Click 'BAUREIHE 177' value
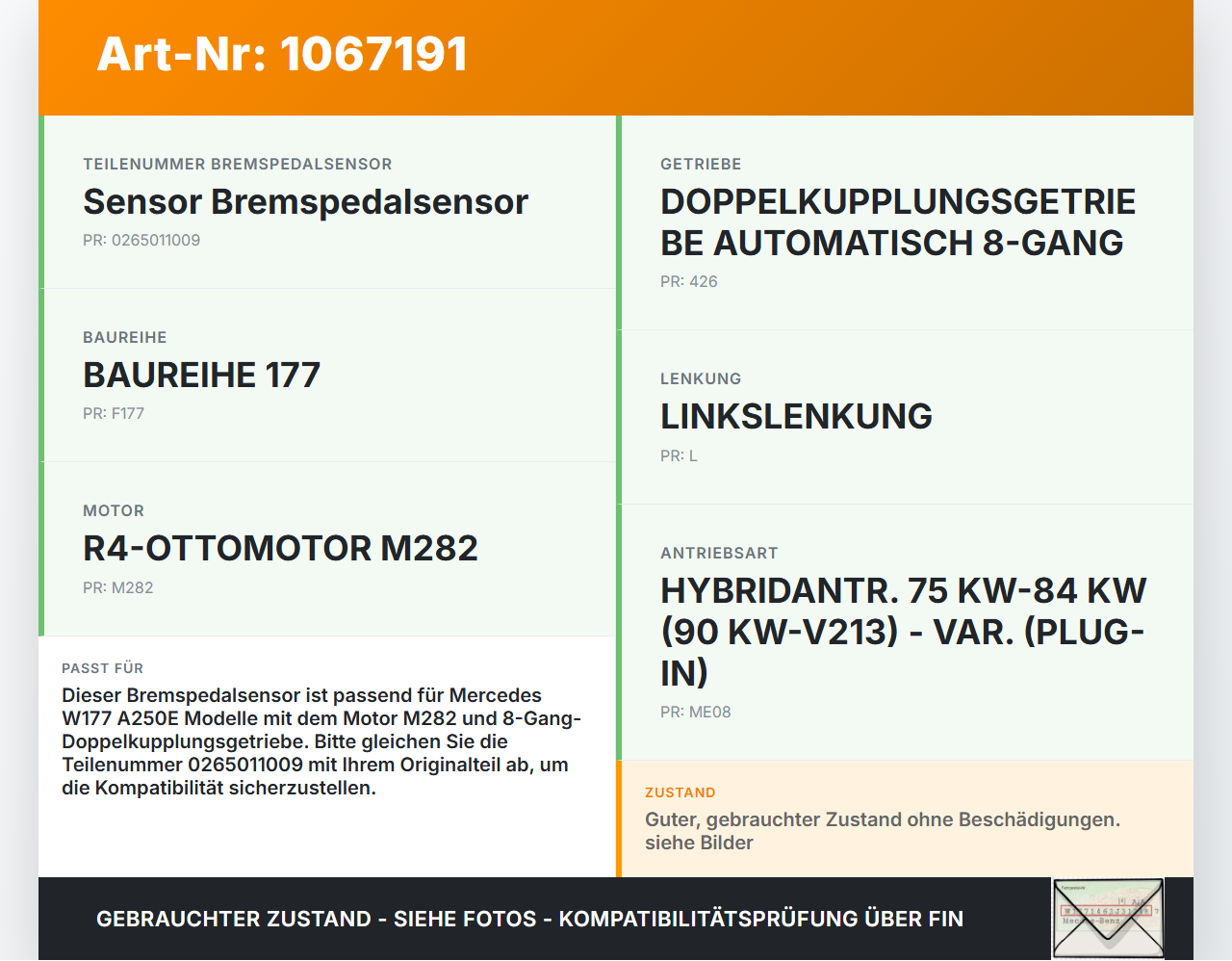This screenshot has width=1232, height=961. pos(201,376)
